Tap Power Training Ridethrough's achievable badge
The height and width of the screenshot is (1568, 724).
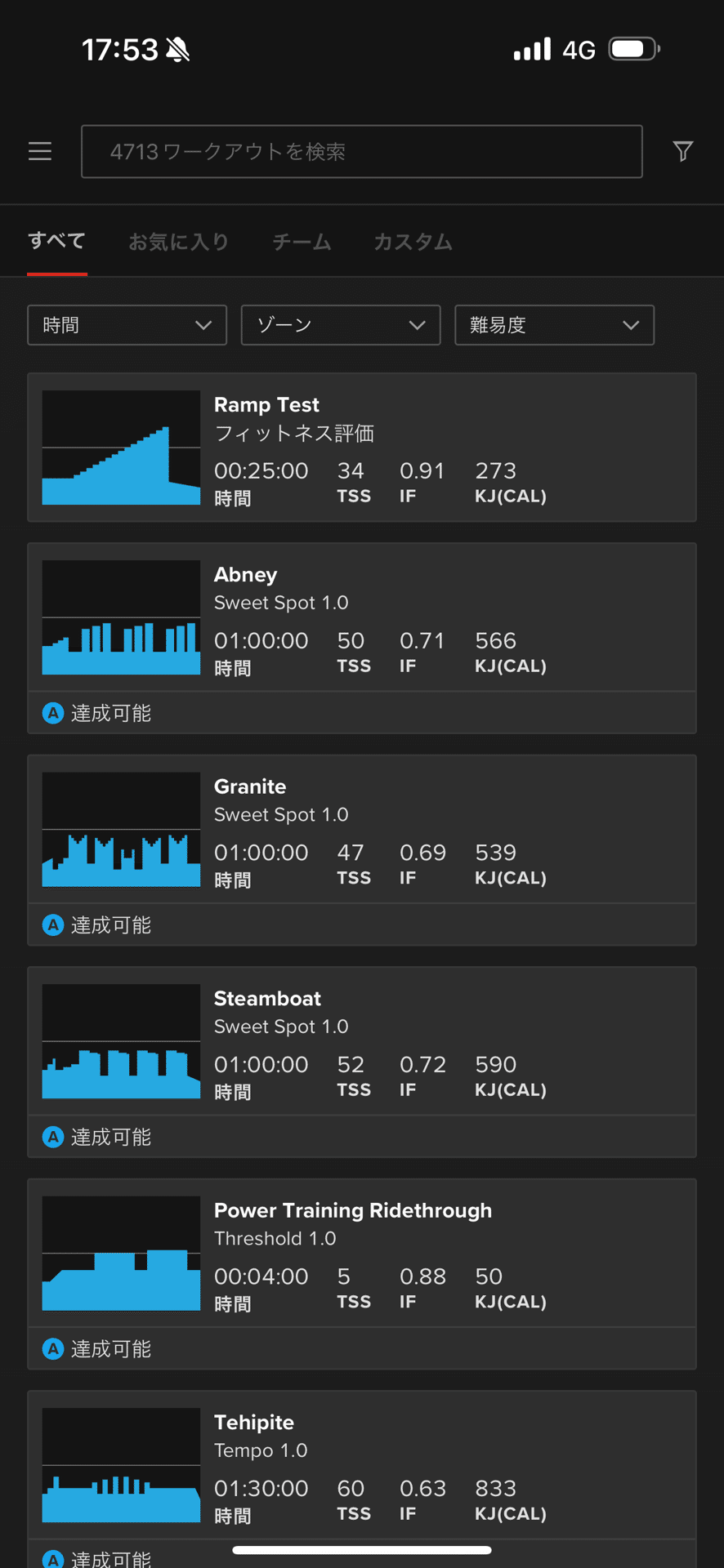(53, 1348)
